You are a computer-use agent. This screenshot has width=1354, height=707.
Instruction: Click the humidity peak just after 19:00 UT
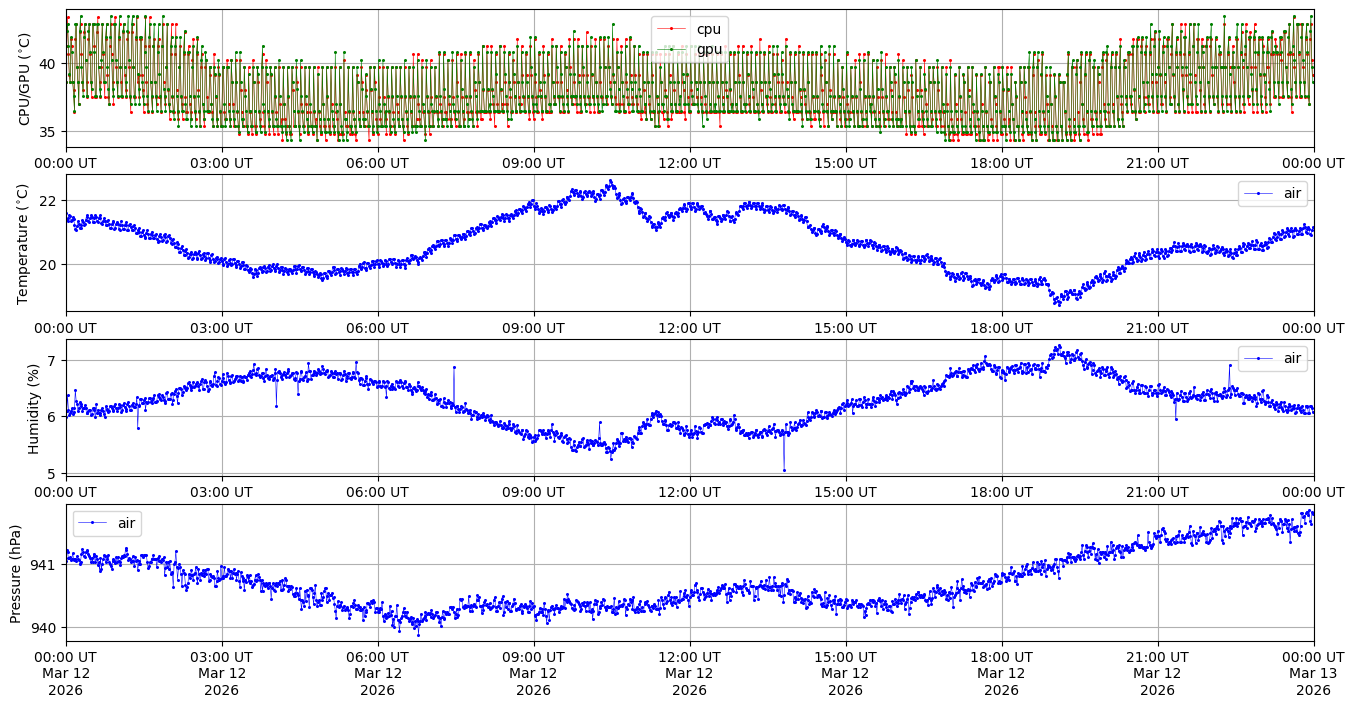click(1057, 346)
